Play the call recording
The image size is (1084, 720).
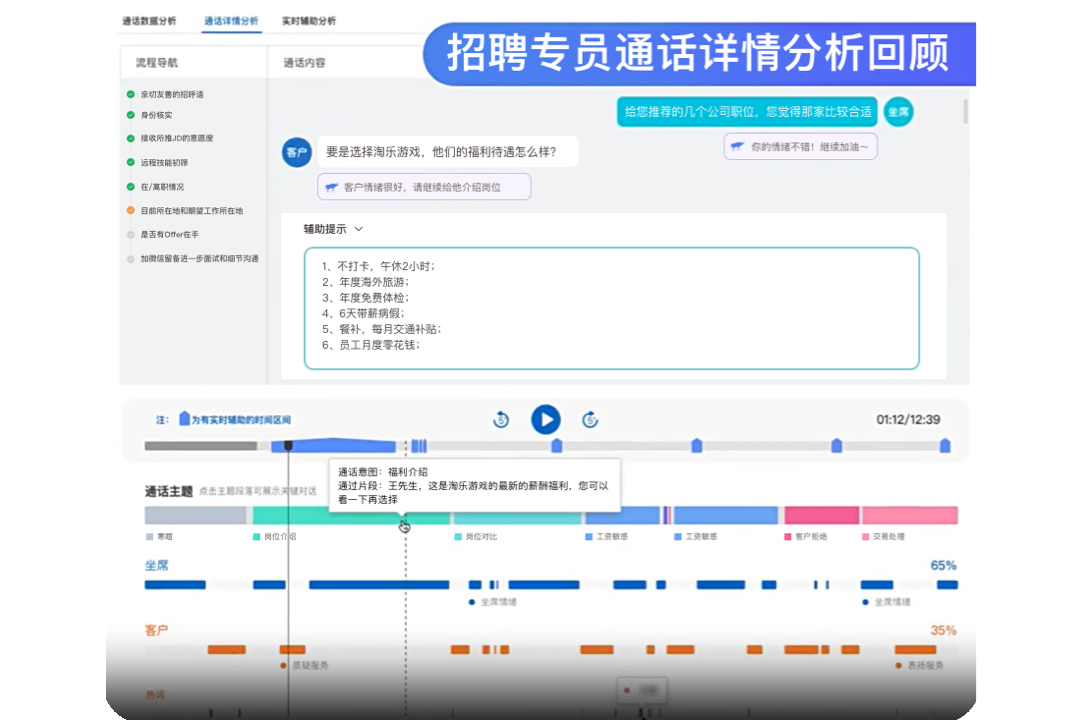pyautogui.click(x=545, y=420)
